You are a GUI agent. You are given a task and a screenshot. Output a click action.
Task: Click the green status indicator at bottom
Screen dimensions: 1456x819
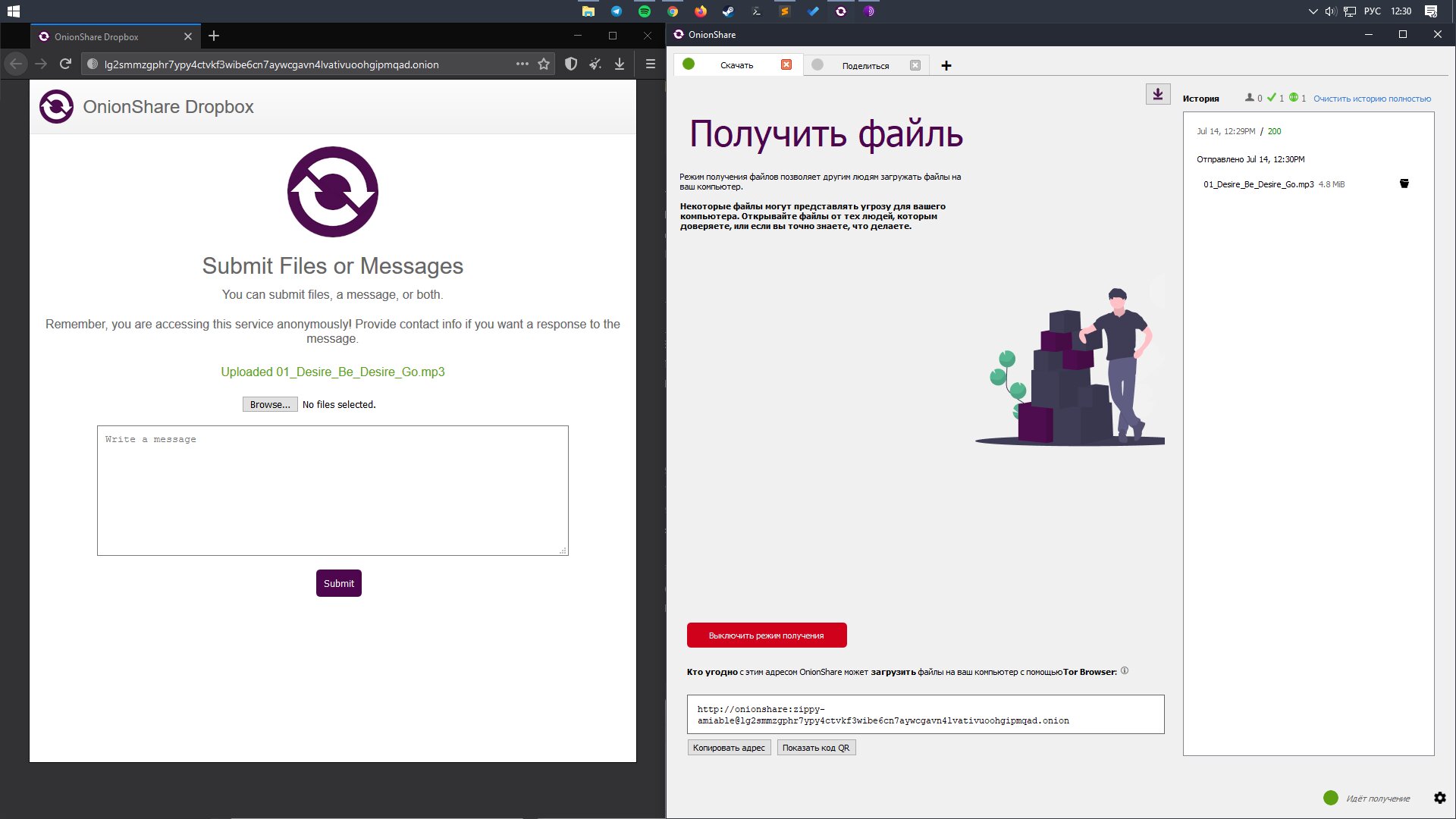tap(1331, 798)
